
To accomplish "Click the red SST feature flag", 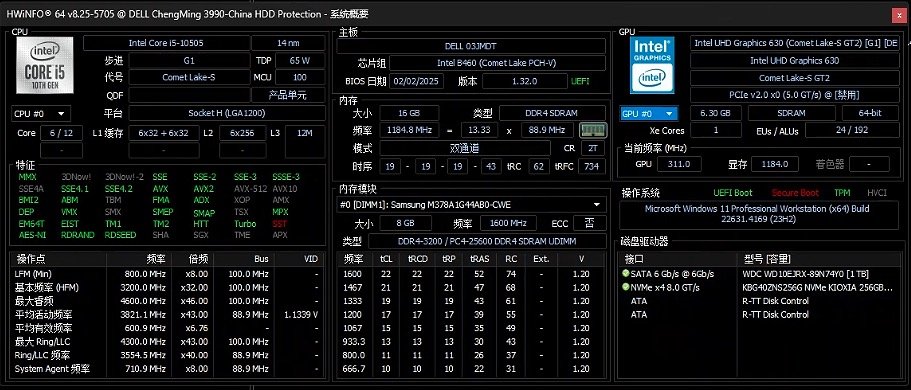I will [279, 224].
